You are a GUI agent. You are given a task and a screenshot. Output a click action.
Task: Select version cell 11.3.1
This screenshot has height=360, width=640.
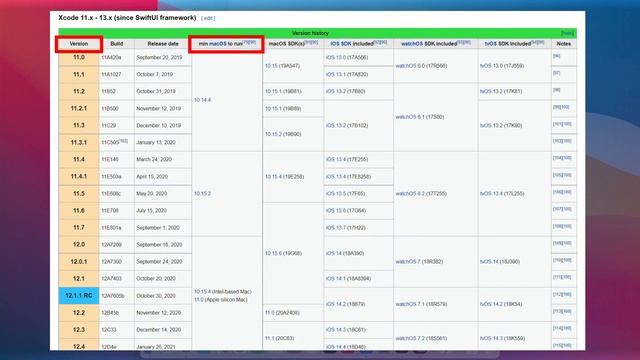[x=79, y=142]
